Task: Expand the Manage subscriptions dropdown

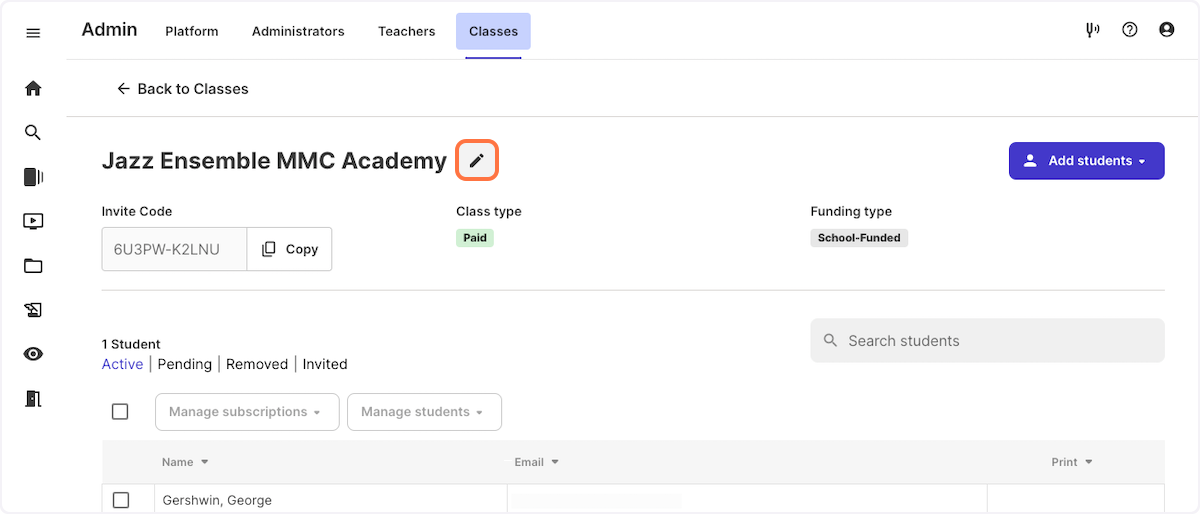Action: (247, 412)
